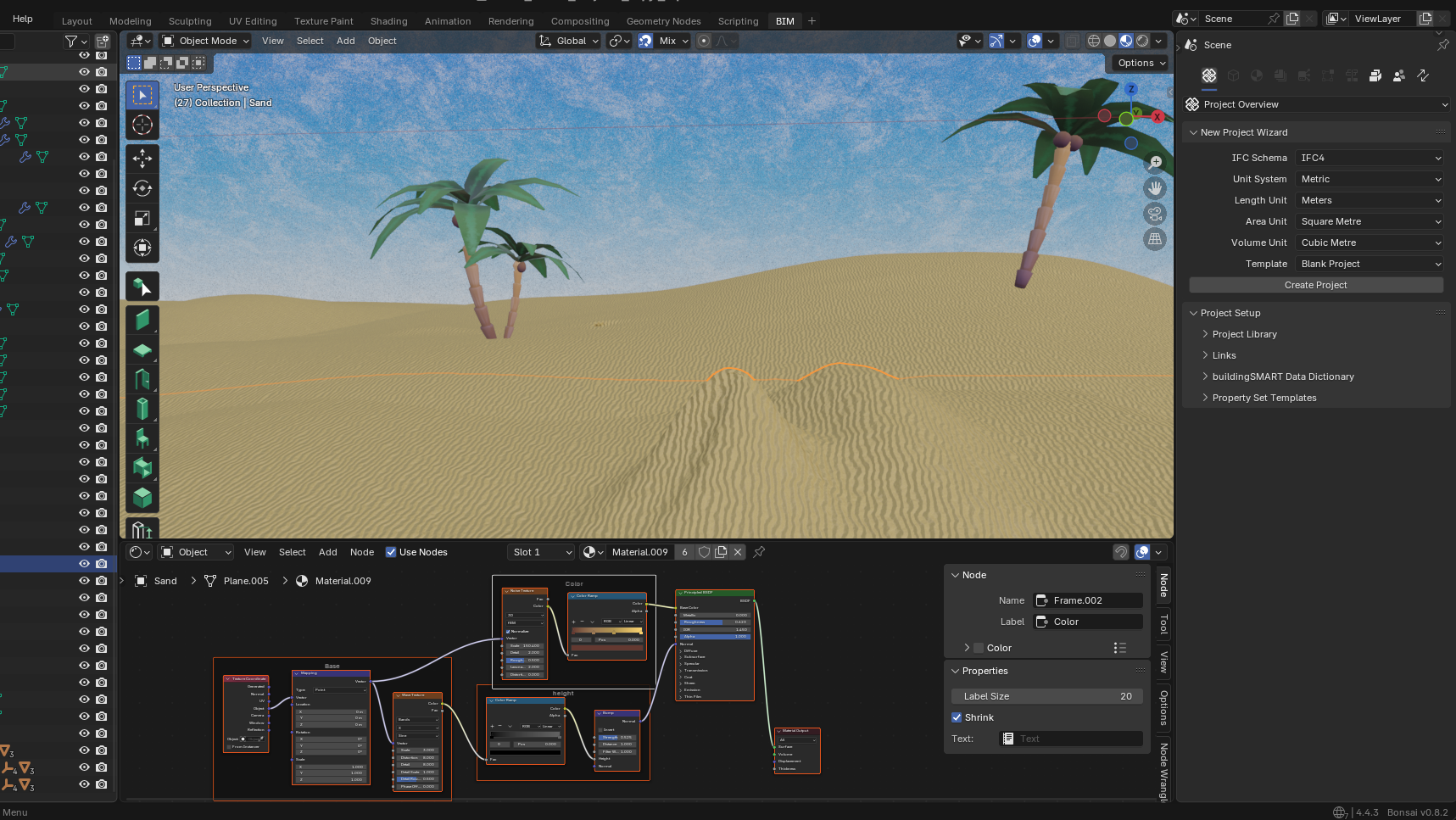Click the X axis on navigation gizmo
Viewport: 1456px width, 820px height.
coord(1158,117)
